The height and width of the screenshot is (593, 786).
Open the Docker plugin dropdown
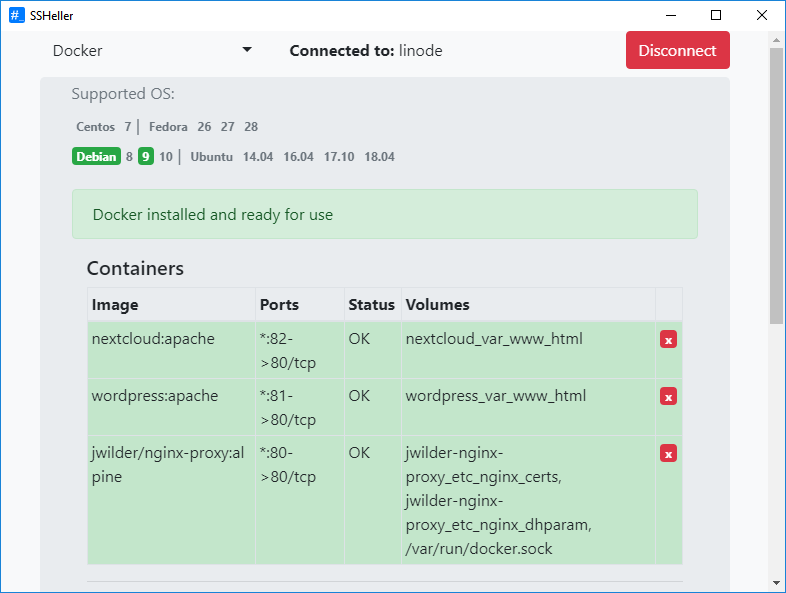coord(152,51)
